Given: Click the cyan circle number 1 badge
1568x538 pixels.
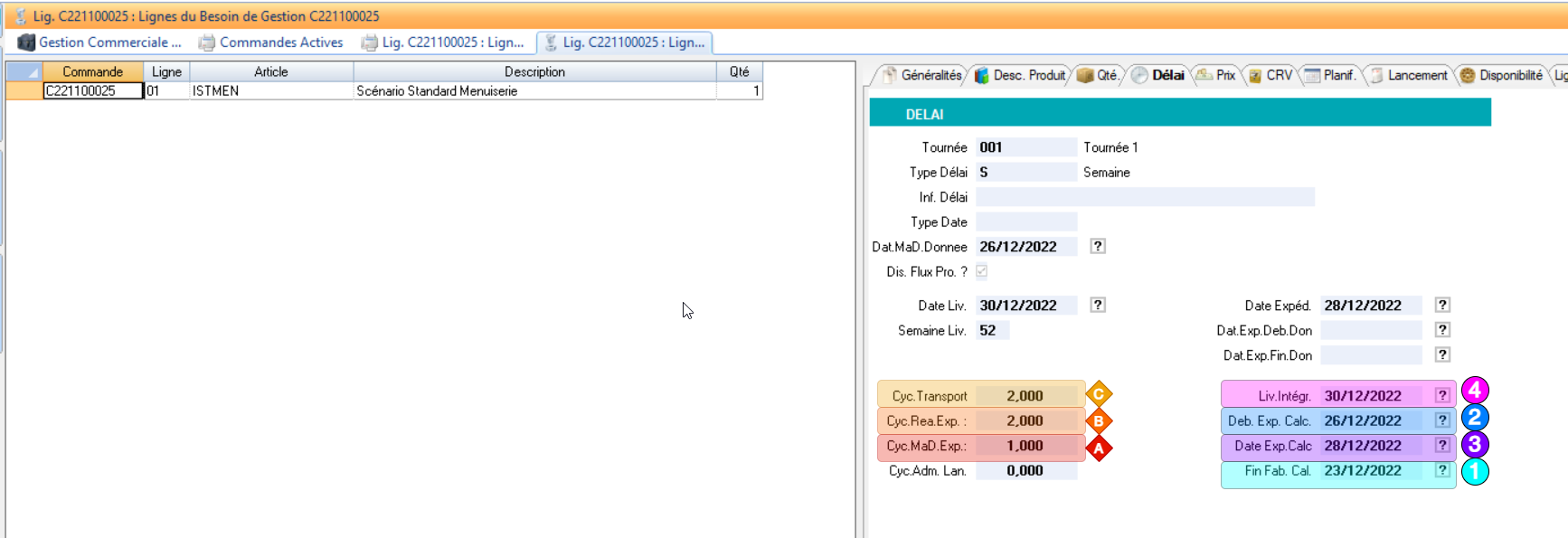Looking at the screenshot, I should pos(1475,471).
